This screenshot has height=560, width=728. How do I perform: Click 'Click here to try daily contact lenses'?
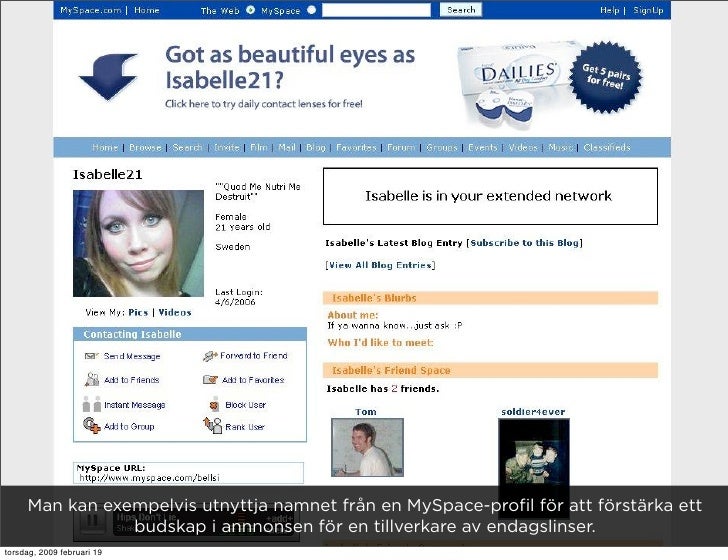[264, 104]
